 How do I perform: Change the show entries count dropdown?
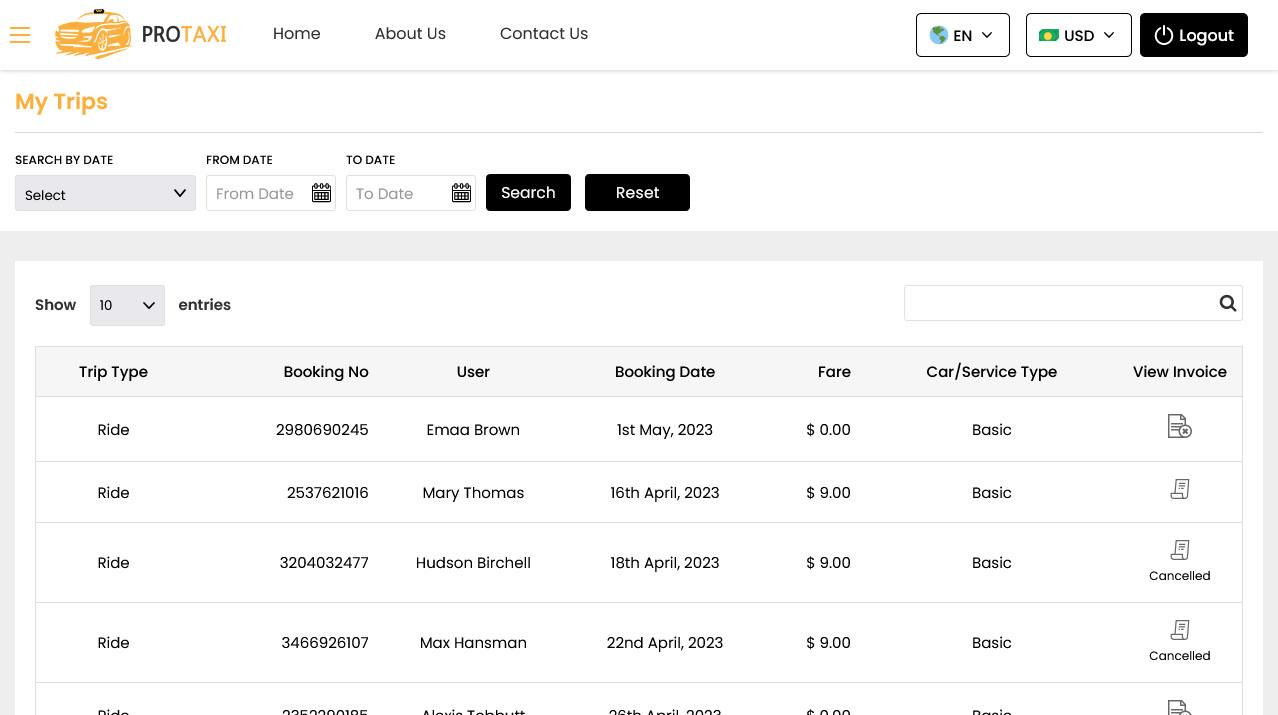pyautogui.click(x=127, y=305)
